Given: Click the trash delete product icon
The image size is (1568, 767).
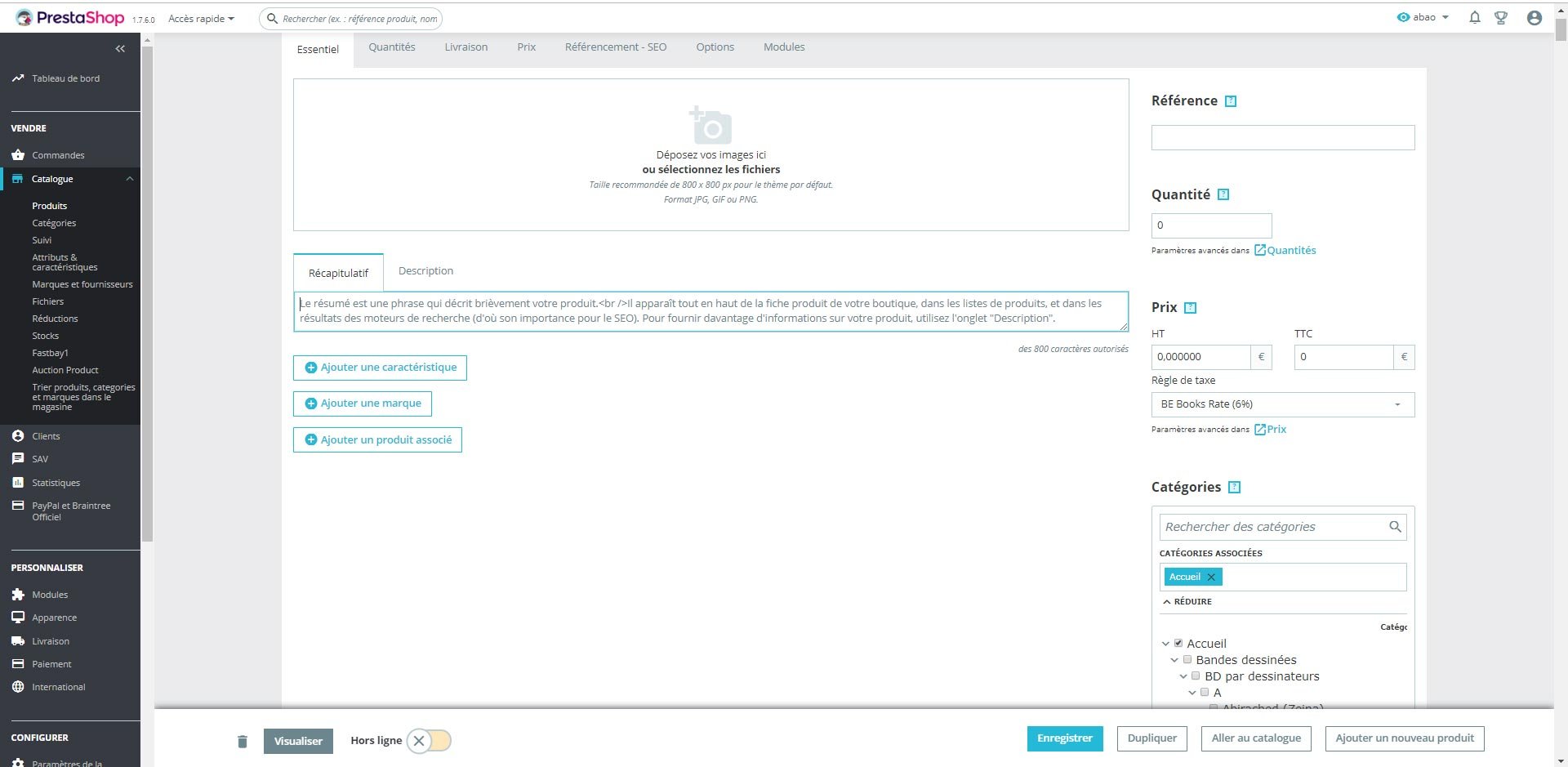Looking at the screenshot, I should click(242, 741).
